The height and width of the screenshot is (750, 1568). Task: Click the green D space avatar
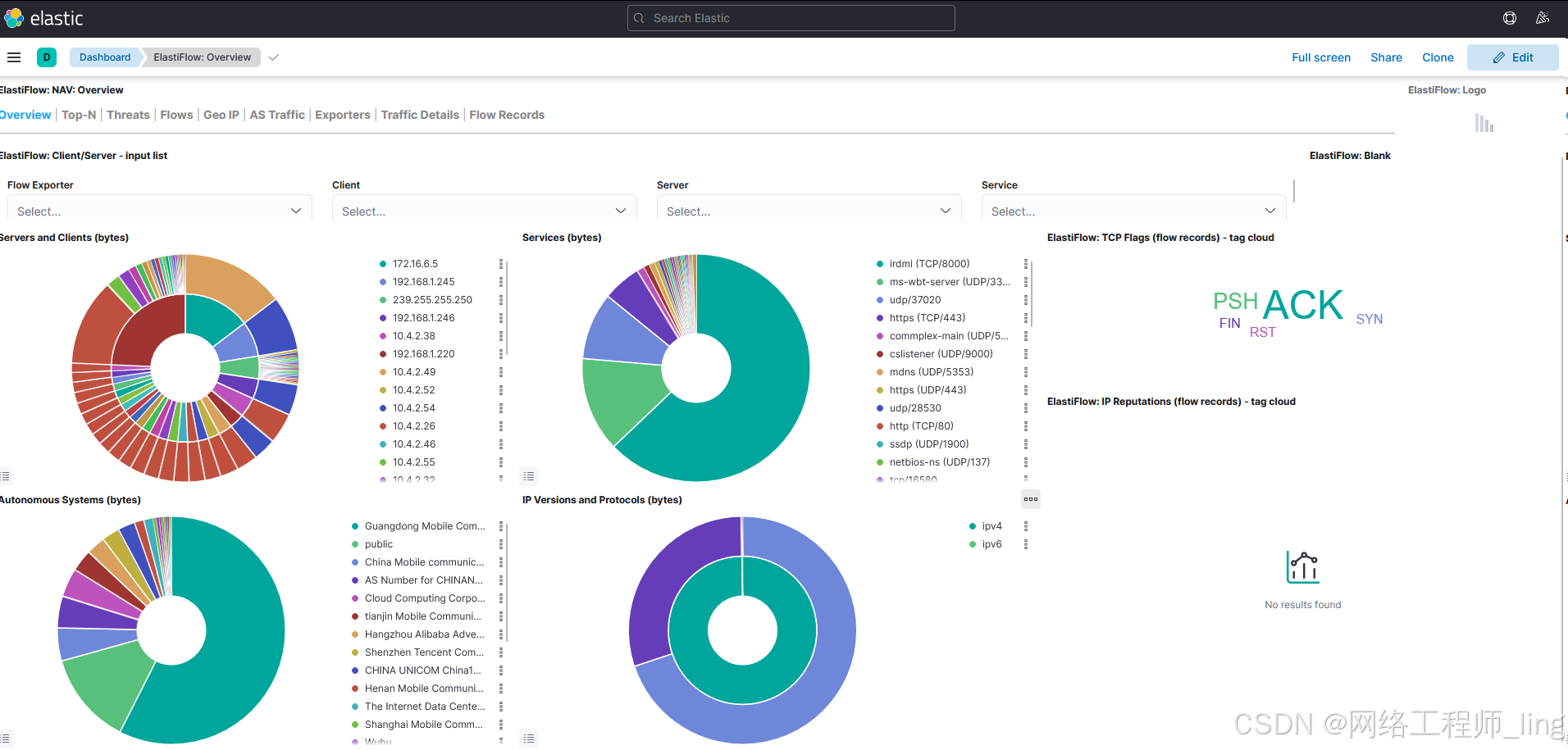coord(47,57)
